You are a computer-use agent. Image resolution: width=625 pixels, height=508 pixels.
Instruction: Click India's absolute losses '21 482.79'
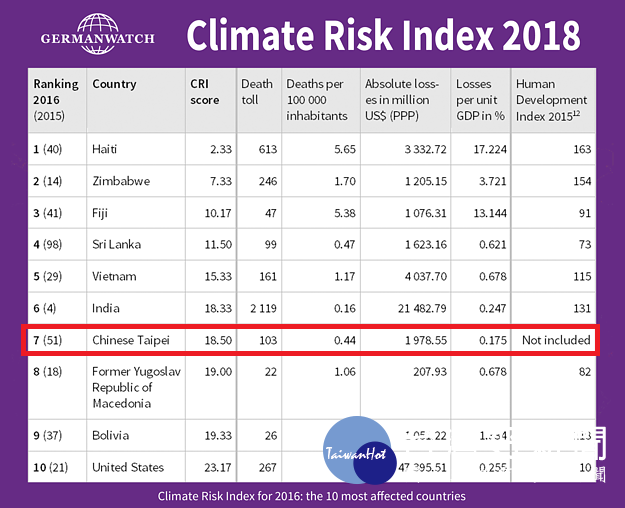point(422,308)
